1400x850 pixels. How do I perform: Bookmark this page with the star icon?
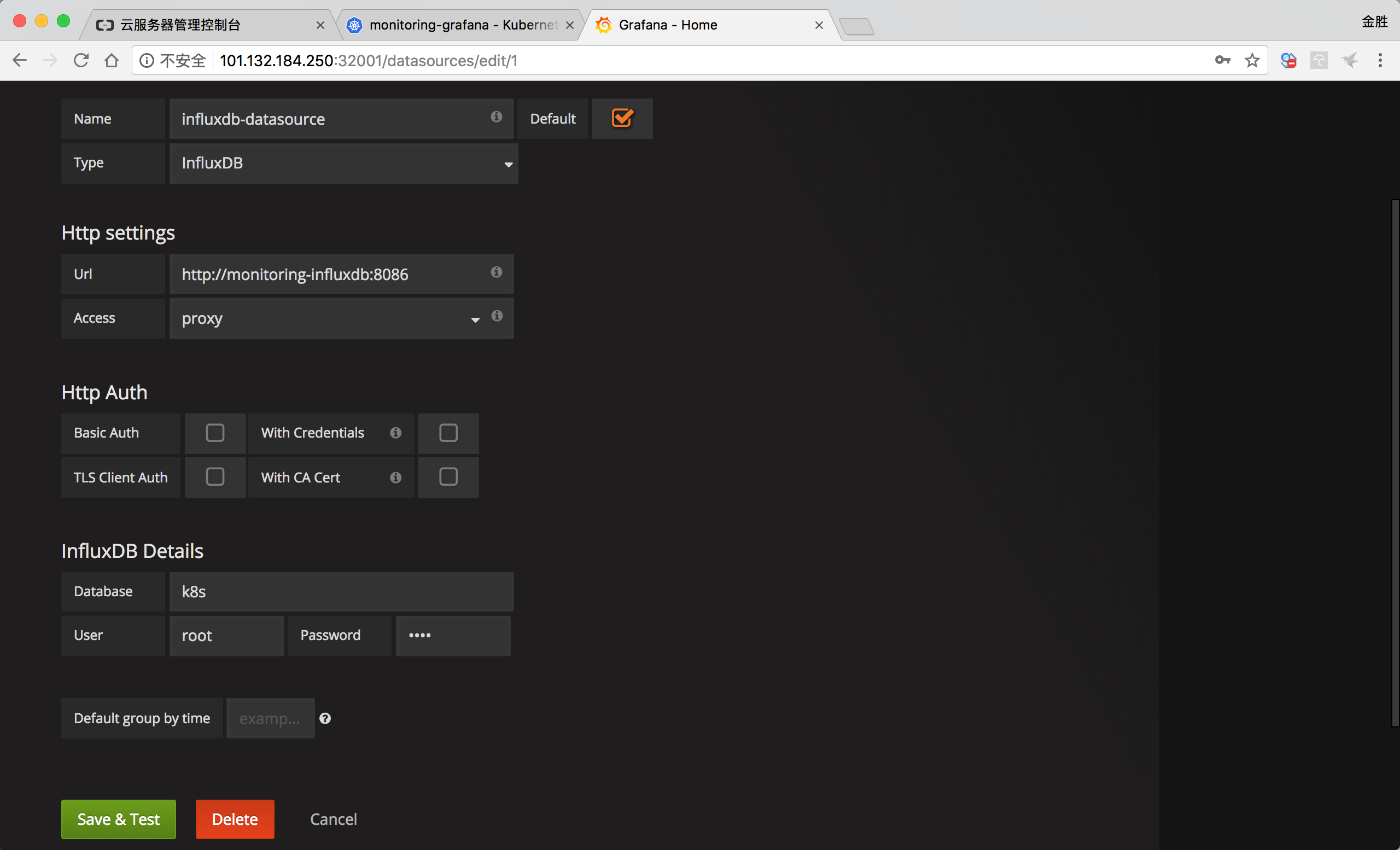(1252, 60)
